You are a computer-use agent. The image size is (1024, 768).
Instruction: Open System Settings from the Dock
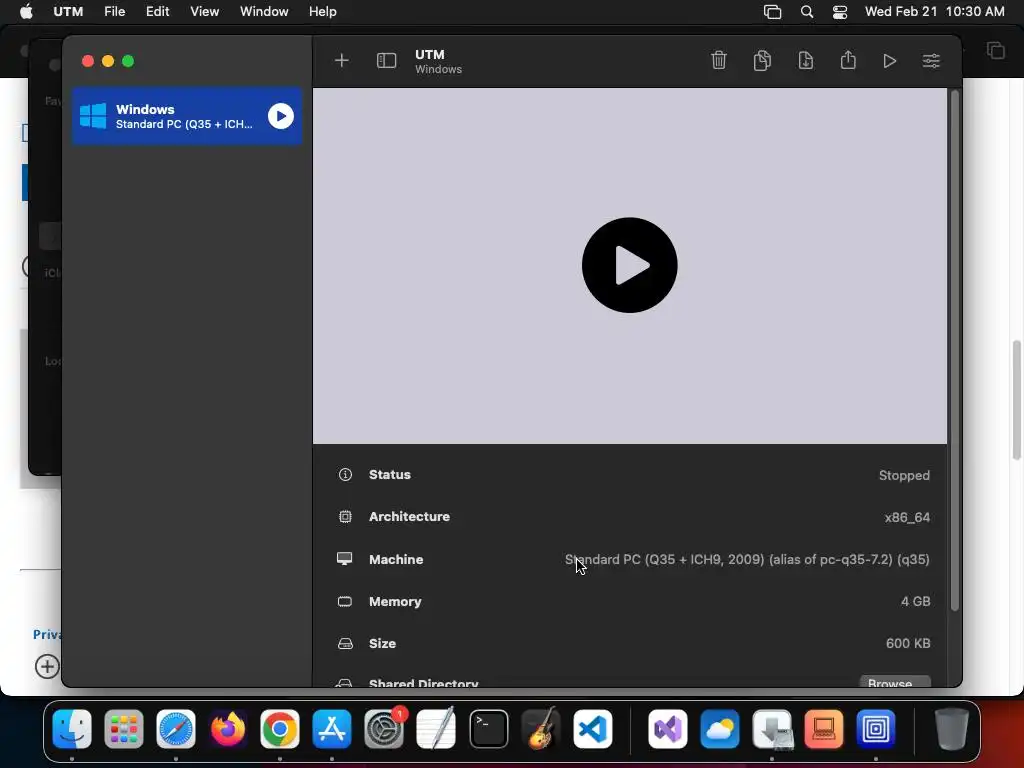(384, 729)
